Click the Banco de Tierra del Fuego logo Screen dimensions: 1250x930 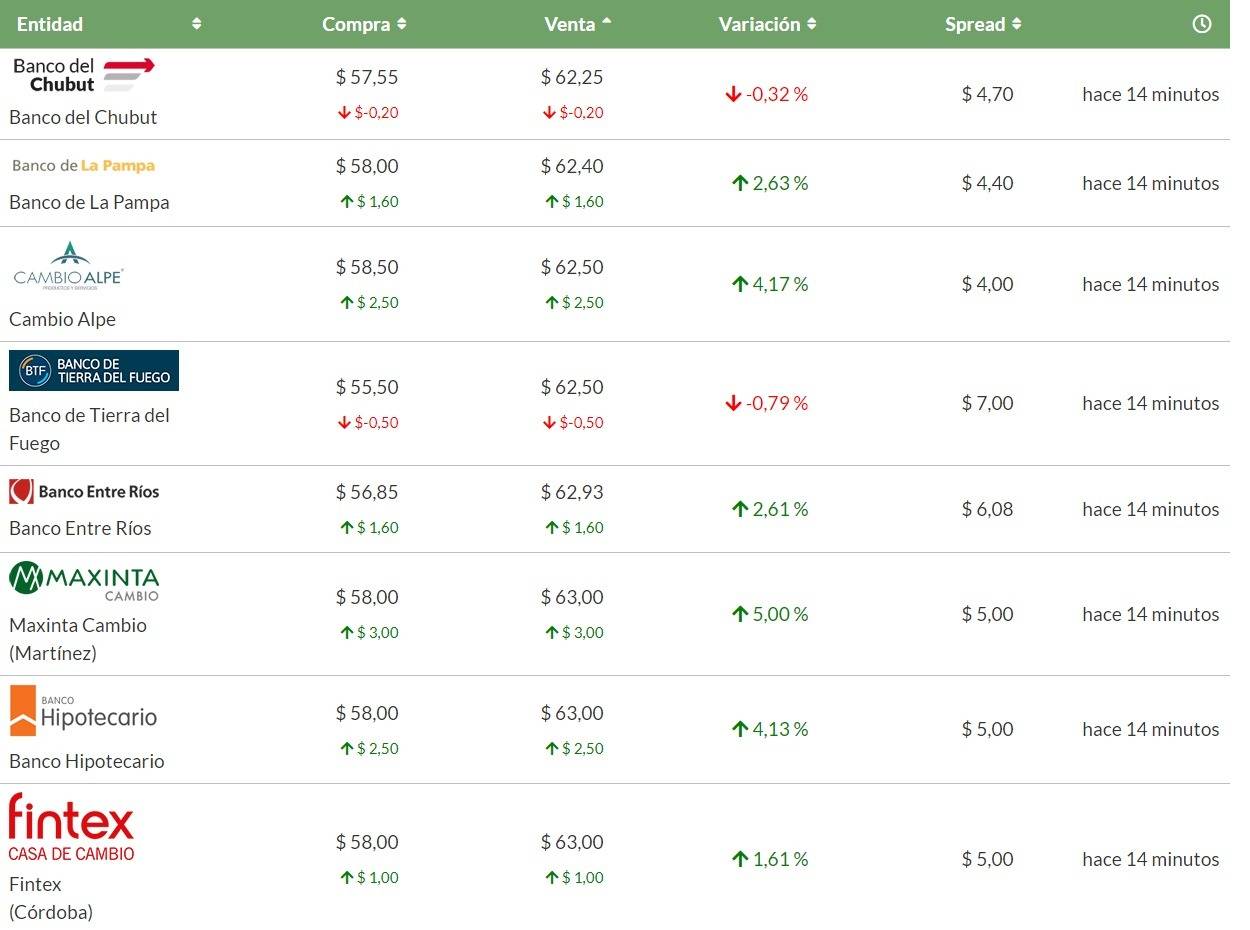click(94, 370)
